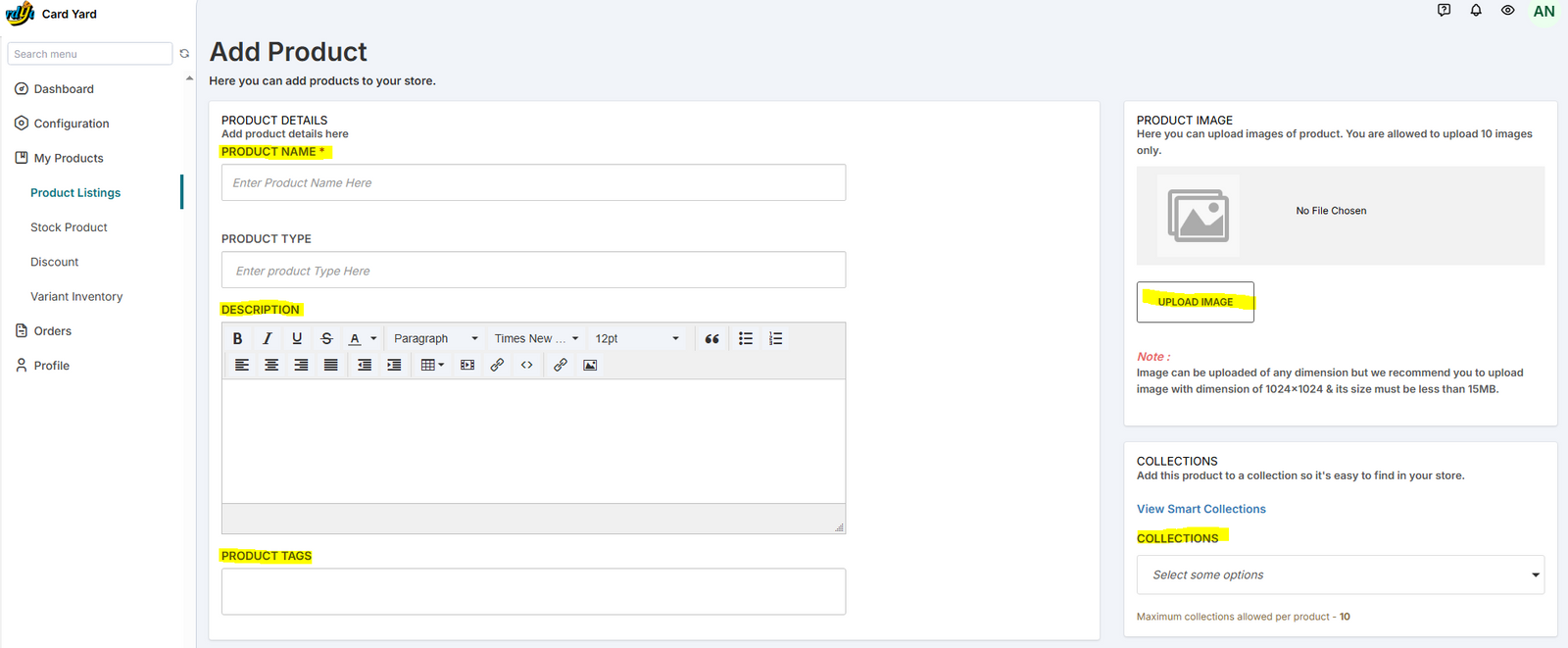Screen dimensions: 1568x648
Task: Open Stock Product in the sidebar
Action: pyautogui.click(x=69, y=227)
